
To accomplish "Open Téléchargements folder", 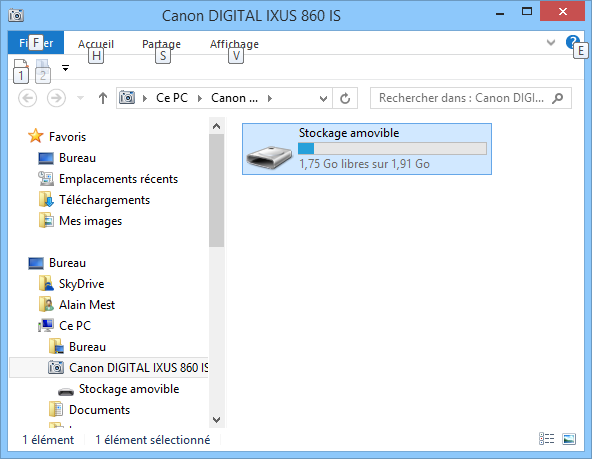I will (x=104, y=200).
